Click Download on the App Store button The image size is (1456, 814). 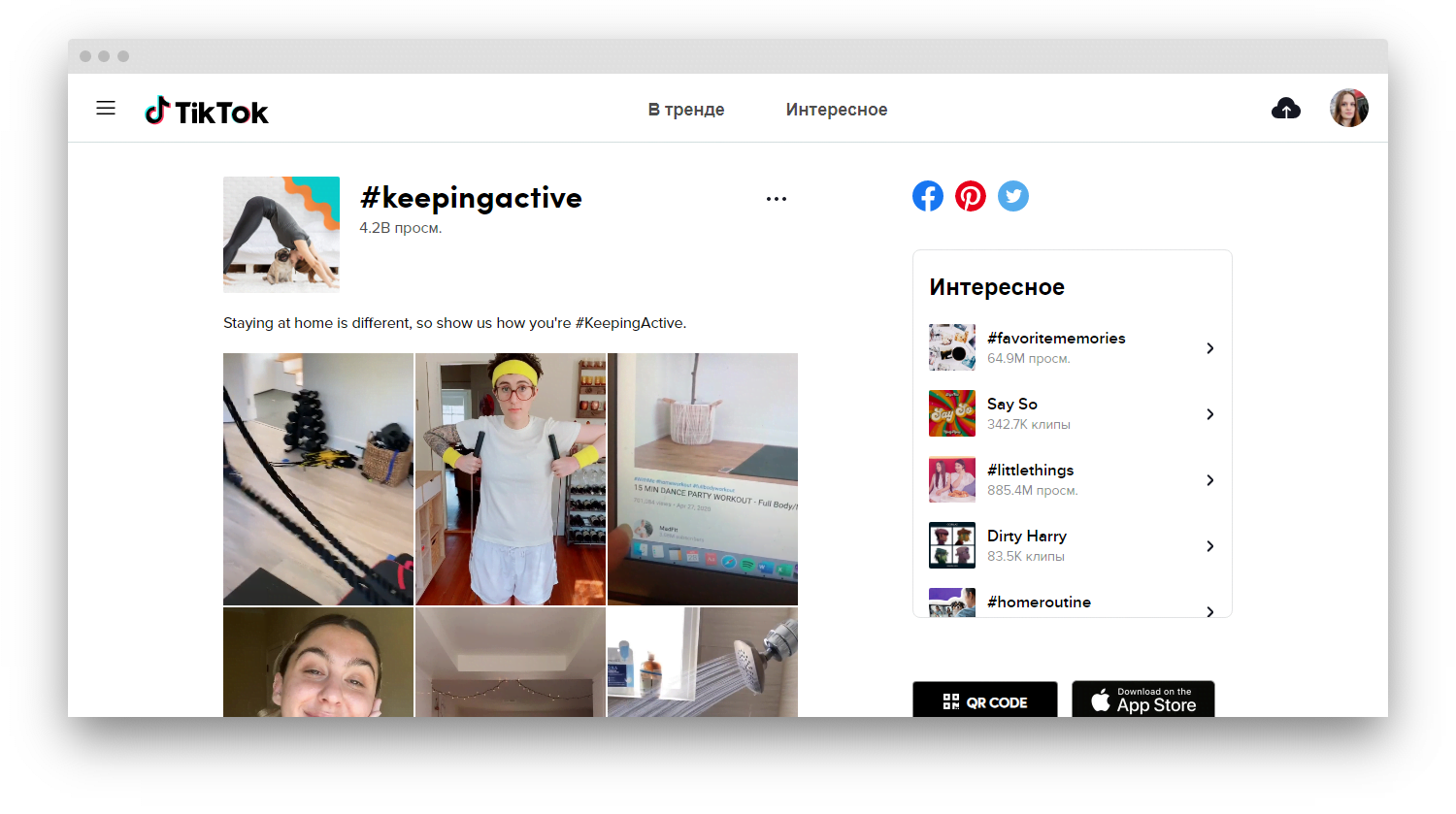point(1143,700)
